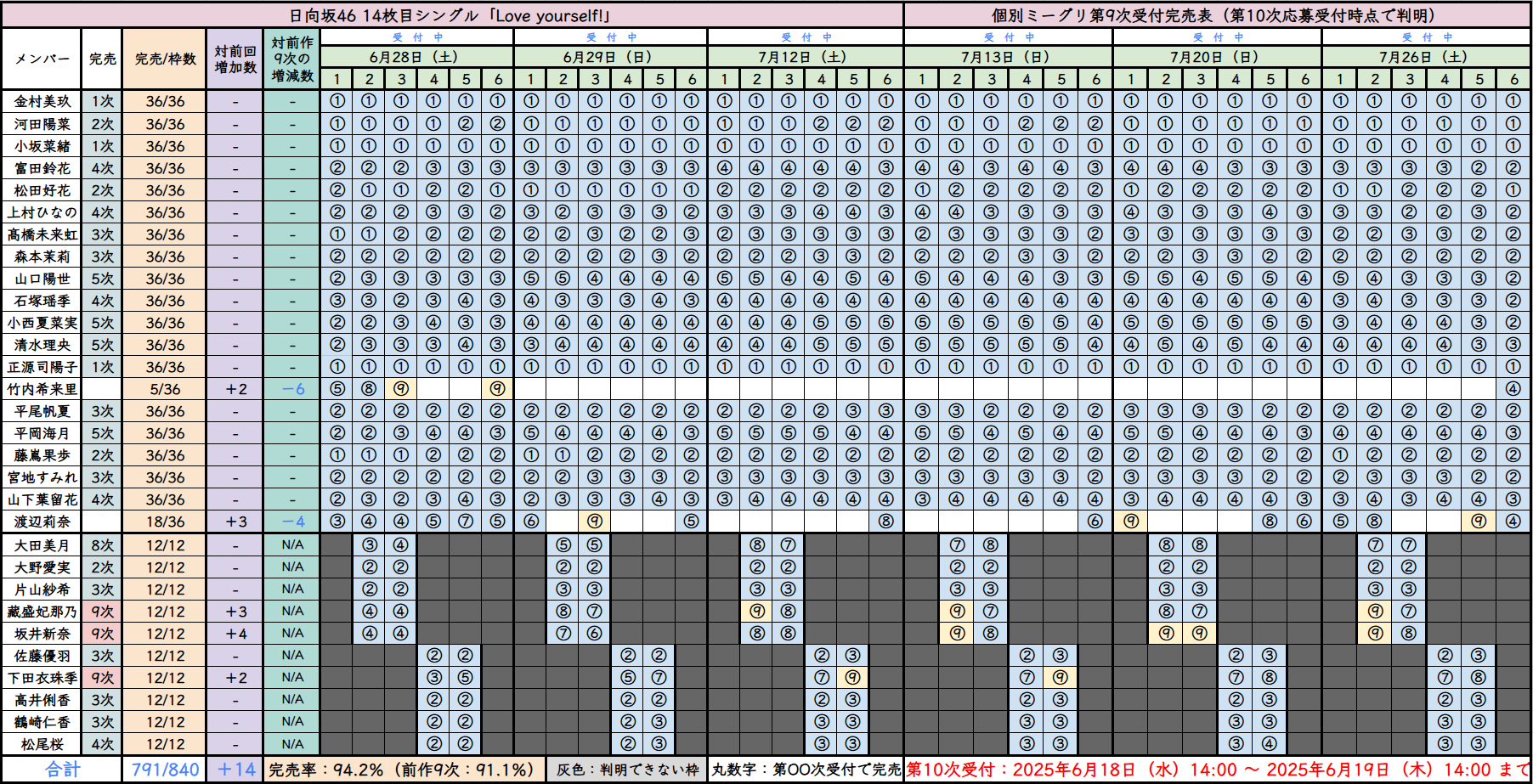
Task: Select the 鶴崎仁香 name cell
Action: pos(42,722)
